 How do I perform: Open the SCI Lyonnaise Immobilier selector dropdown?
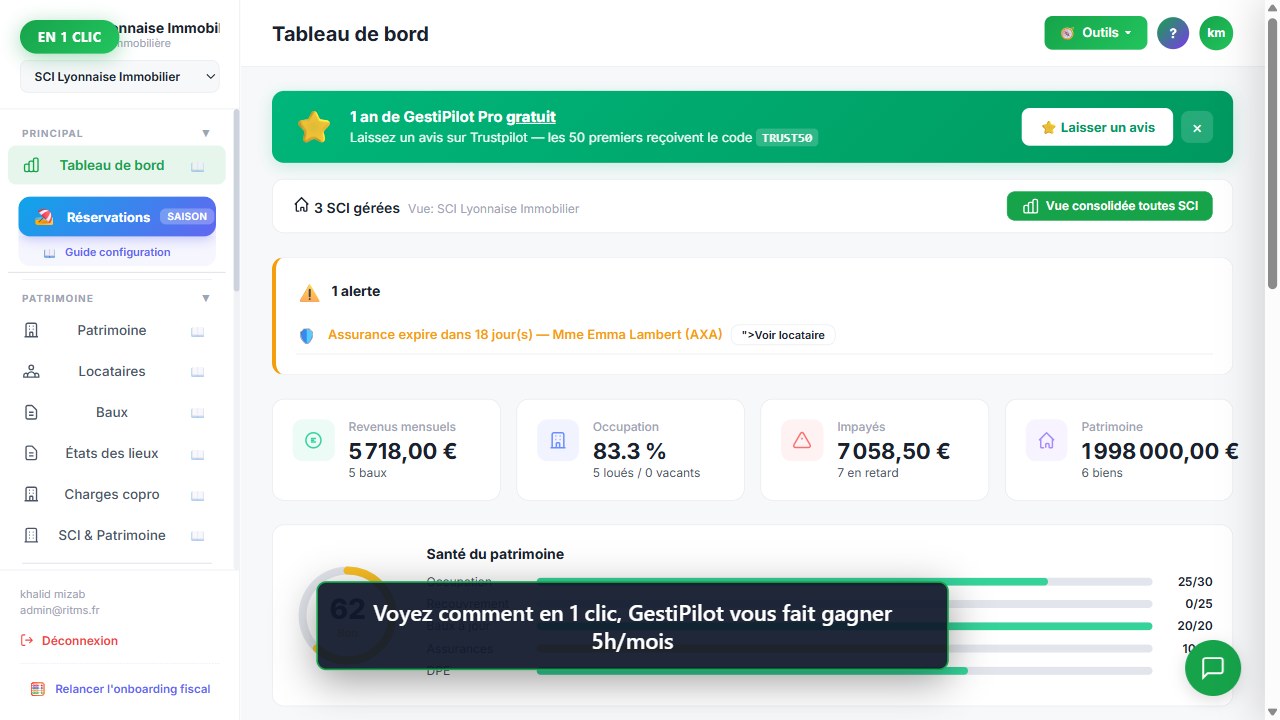120,77
